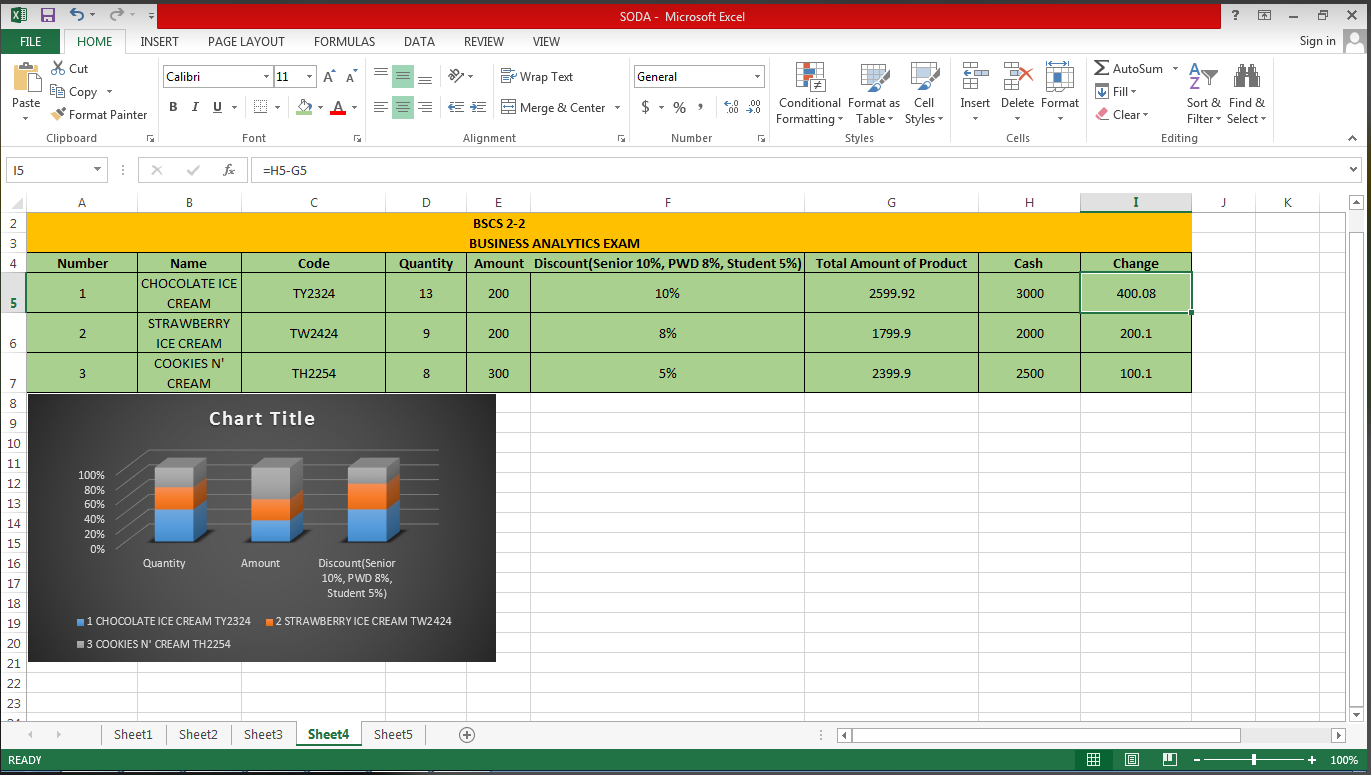The image size is (1371, 775).
Task: Increase decimal places
Action: pyautogui.click(x=730, y=107)
